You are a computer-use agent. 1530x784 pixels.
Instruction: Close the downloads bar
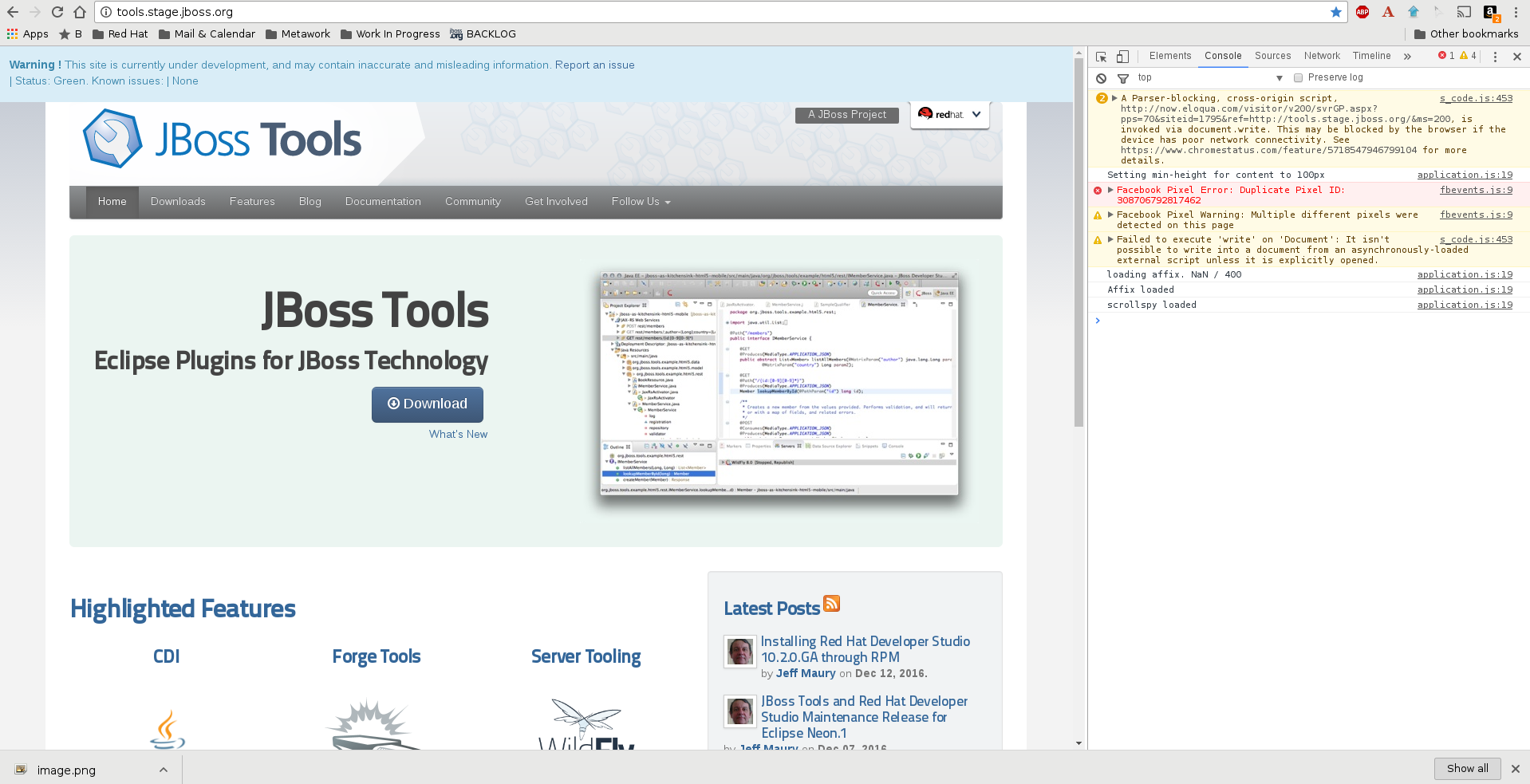(x=1516, y=769)
